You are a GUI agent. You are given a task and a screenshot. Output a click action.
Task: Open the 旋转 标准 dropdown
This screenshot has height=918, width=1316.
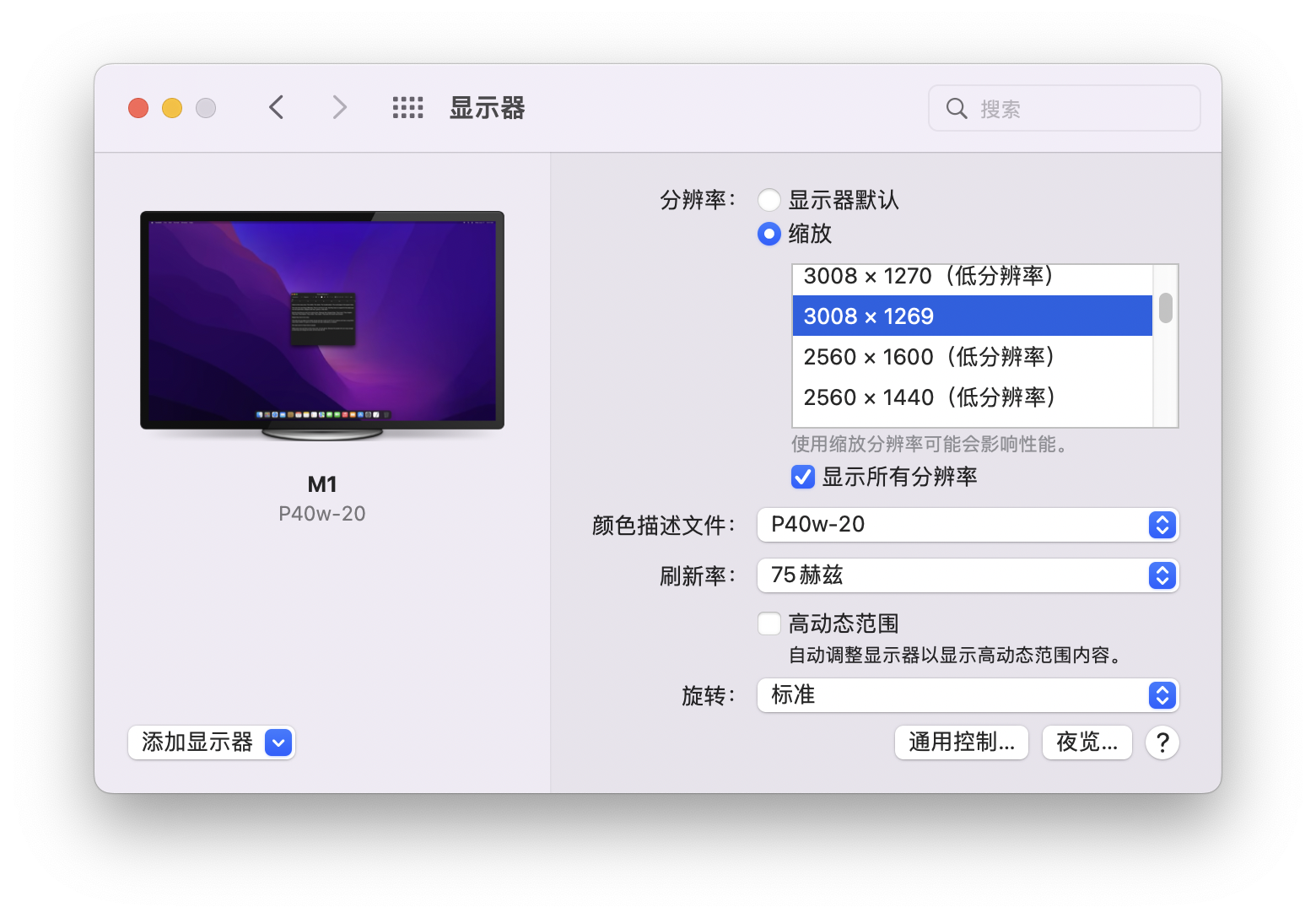click(x=967, y=695)
